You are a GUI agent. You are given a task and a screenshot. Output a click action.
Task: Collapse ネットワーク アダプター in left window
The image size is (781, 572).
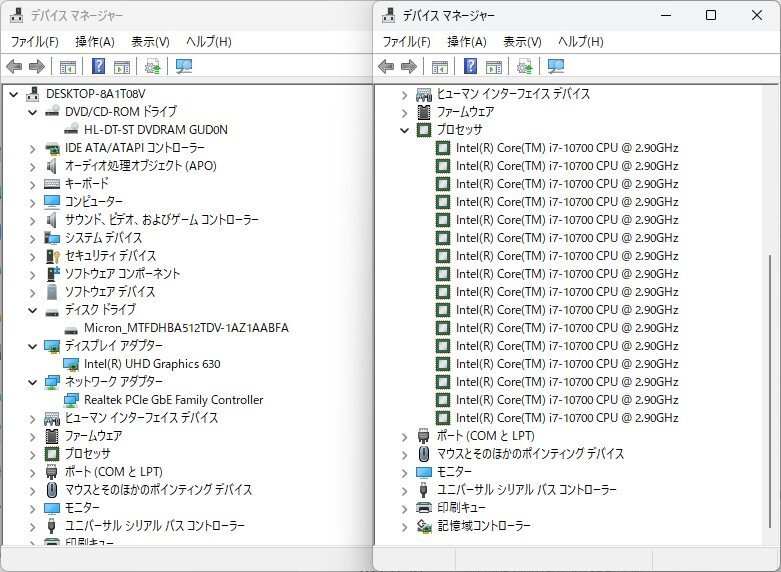click(x=32, y=382)
